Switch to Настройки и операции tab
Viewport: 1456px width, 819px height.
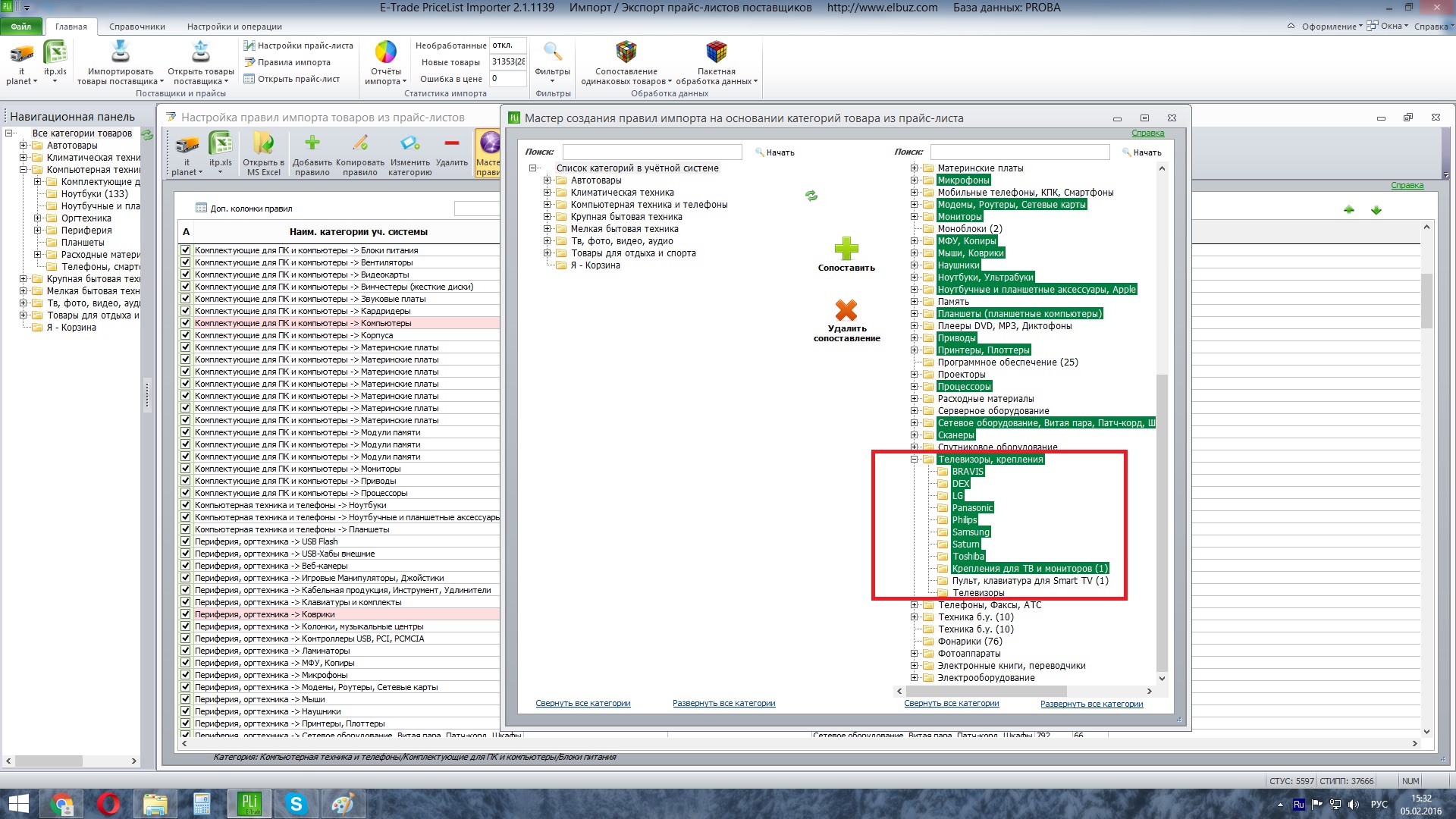coord(234,27)
